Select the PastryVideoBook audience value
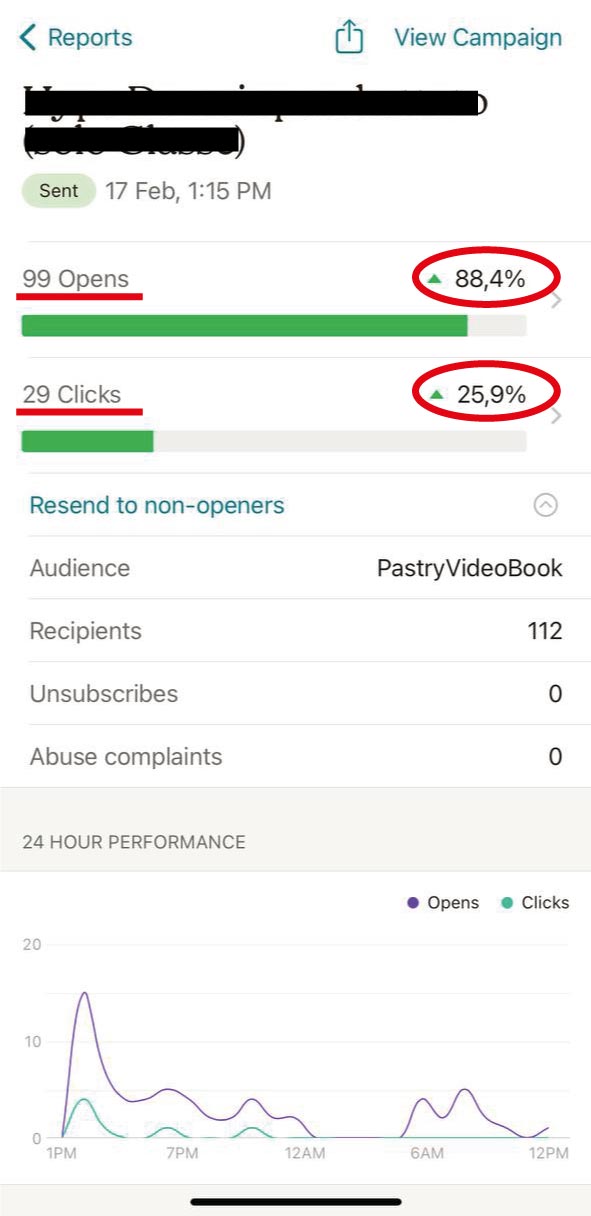The width and height of the screenshot is (591, 1216). tap(470, 568)
